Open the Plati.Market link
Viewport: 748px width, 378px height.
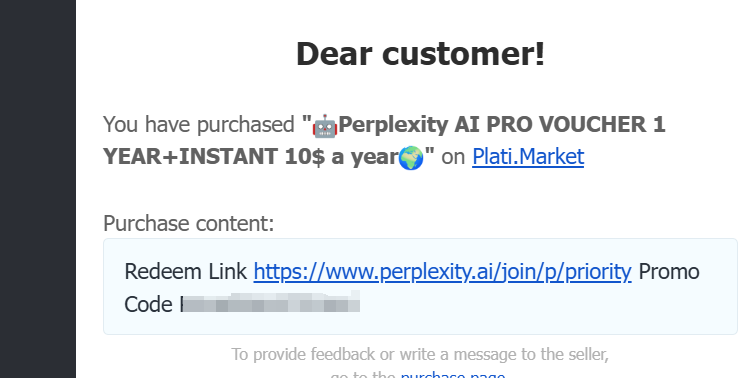[528, 157]
